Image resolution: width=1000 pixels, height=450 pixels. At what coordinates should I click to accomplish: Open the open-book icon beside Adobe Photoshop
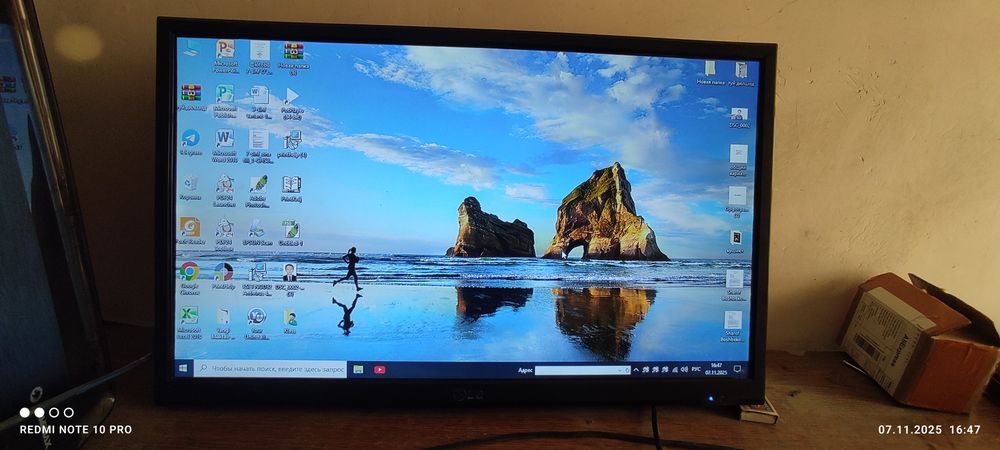coord(291,189)
